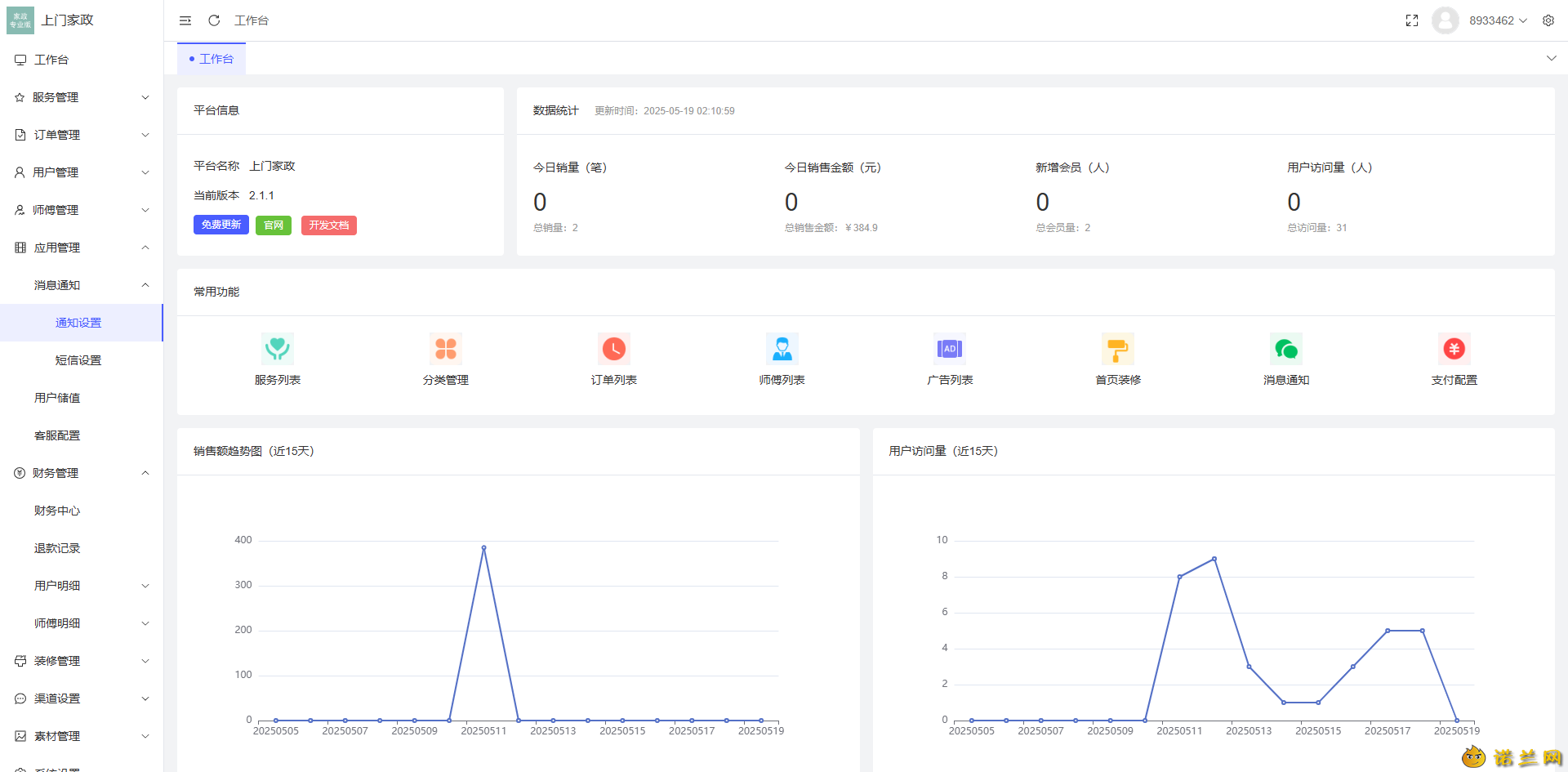Click the refresh icon in top bar
Image resolution: width=1568 pixels, height=772 pixels.
point(214,20)
